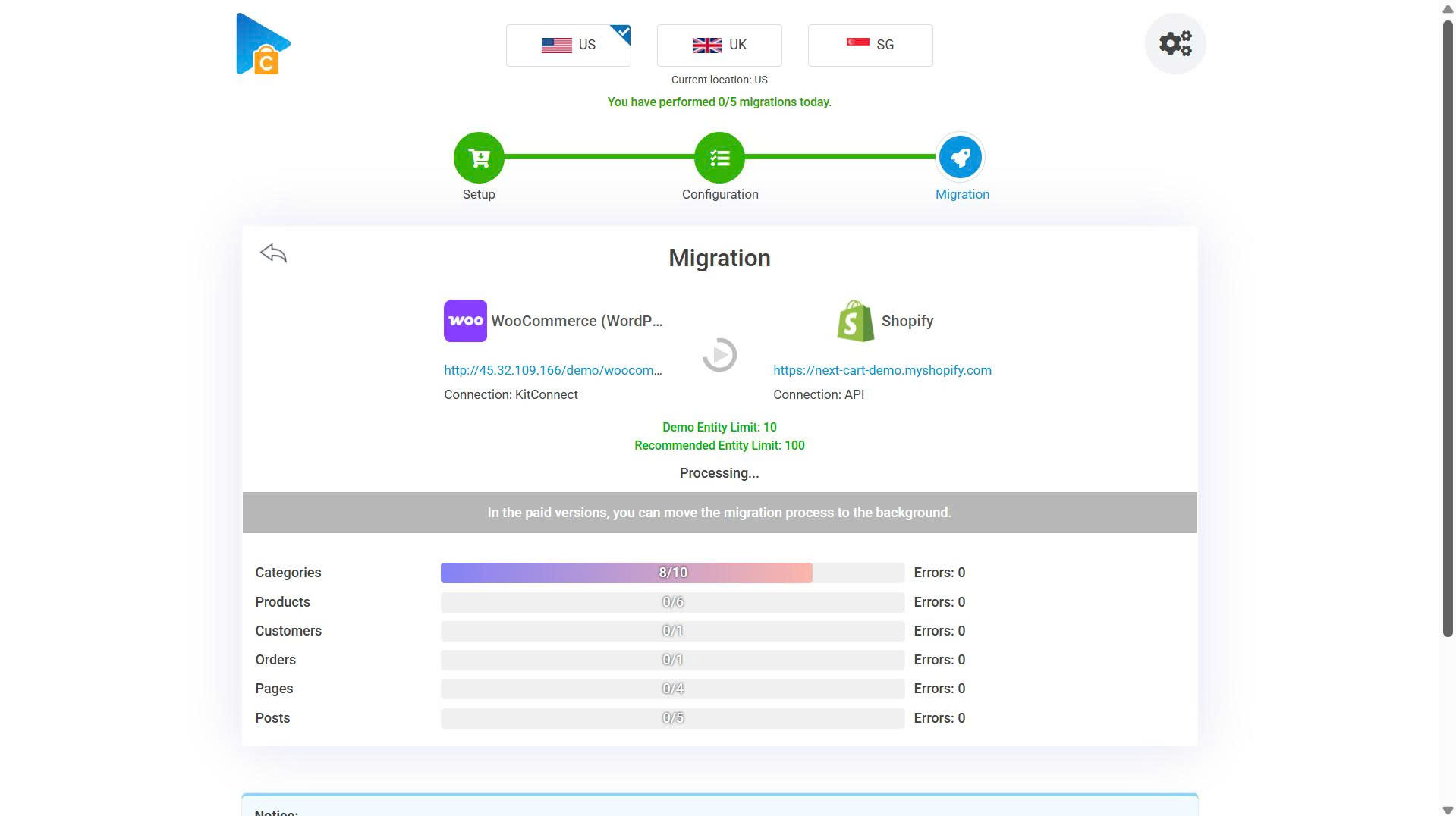1456x816 pixels.
Task: Open the WooCommerce store URL link
Action: pos(552,370)
